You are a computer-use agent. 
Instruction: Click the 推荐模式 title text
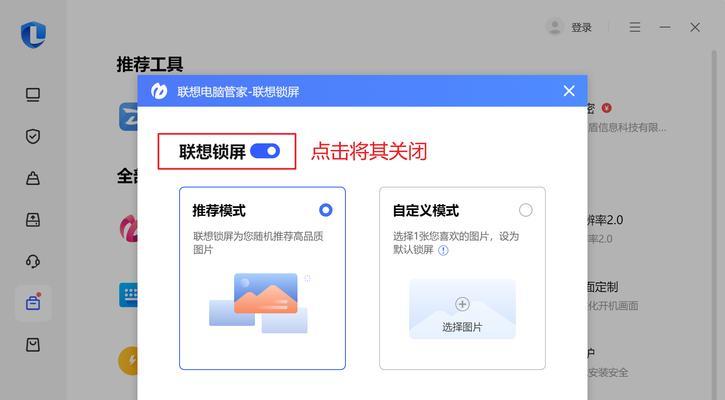(x=219, y=211)
